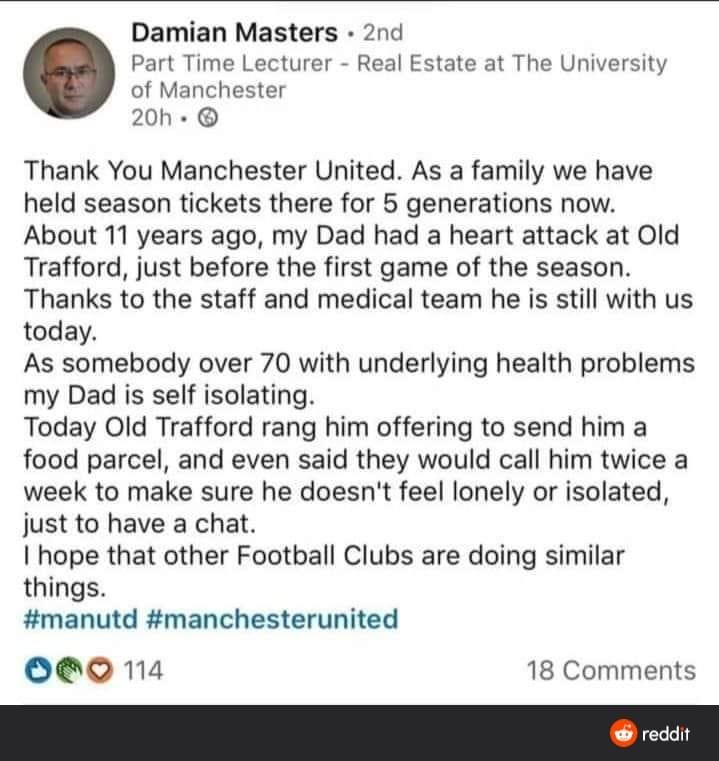
Task: Open the 18 Comments link
Action: 611,670
